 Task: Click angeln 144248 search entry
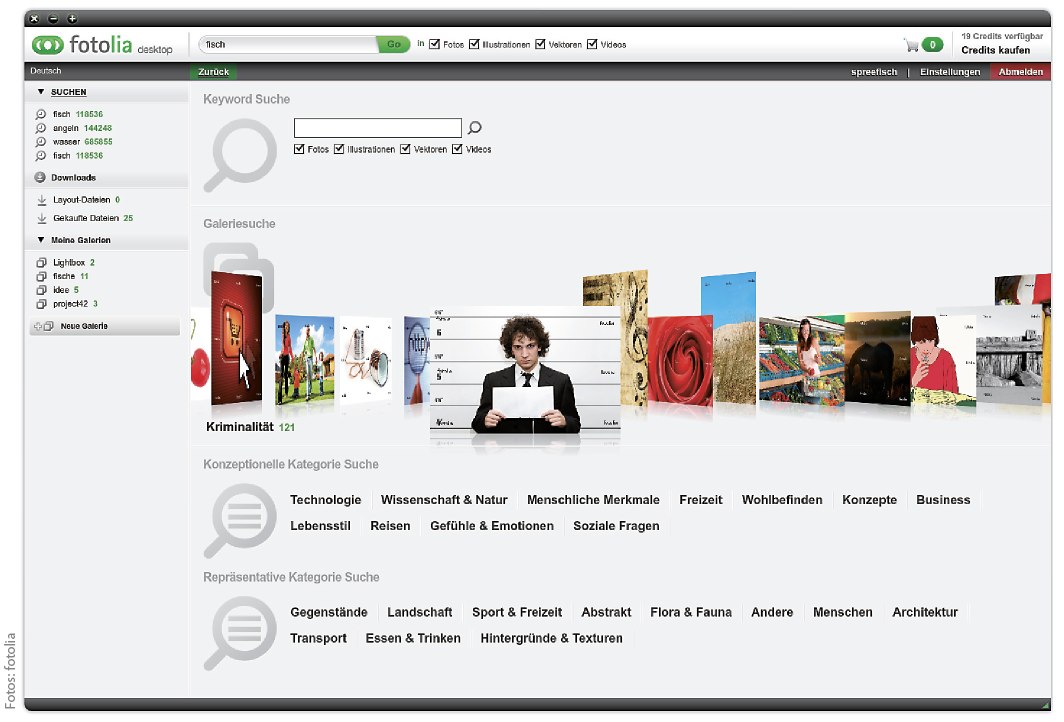(82, 128)
